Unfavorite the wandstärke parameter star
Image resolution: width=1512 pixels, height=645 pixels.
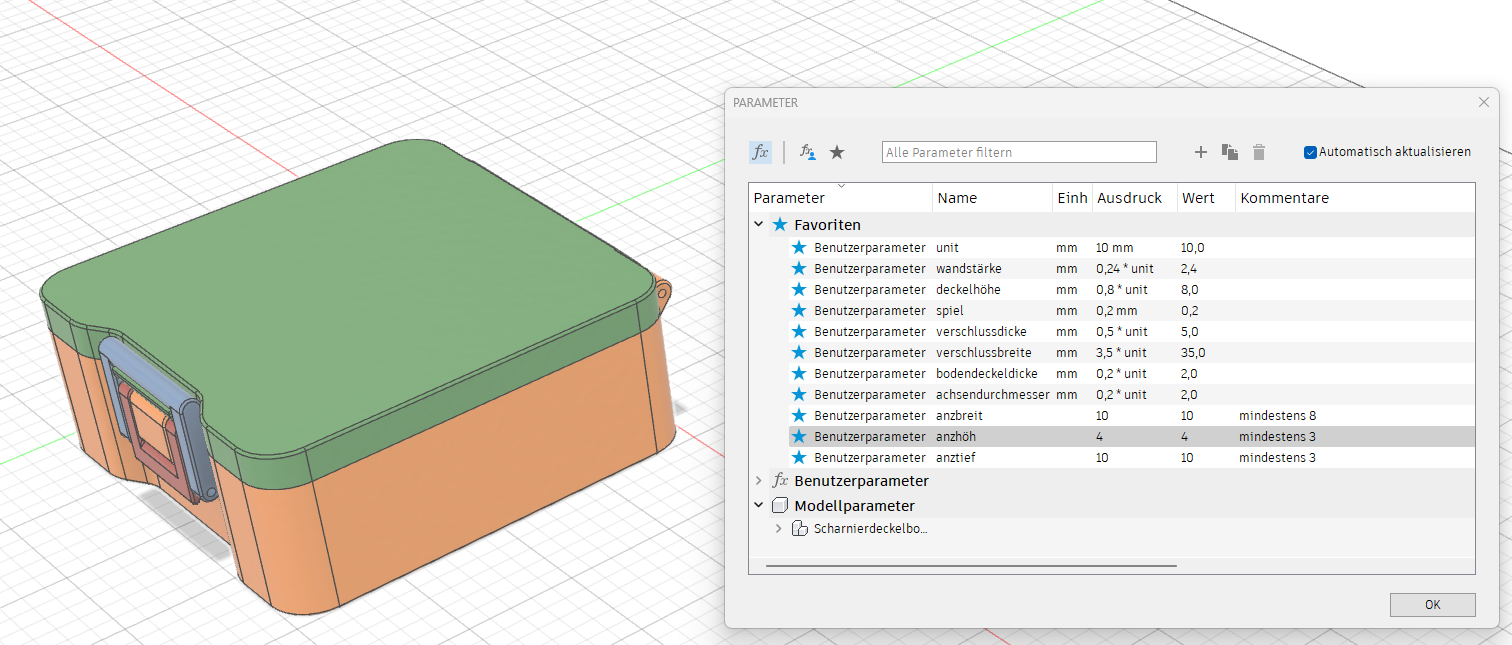(x=799, y=269)
